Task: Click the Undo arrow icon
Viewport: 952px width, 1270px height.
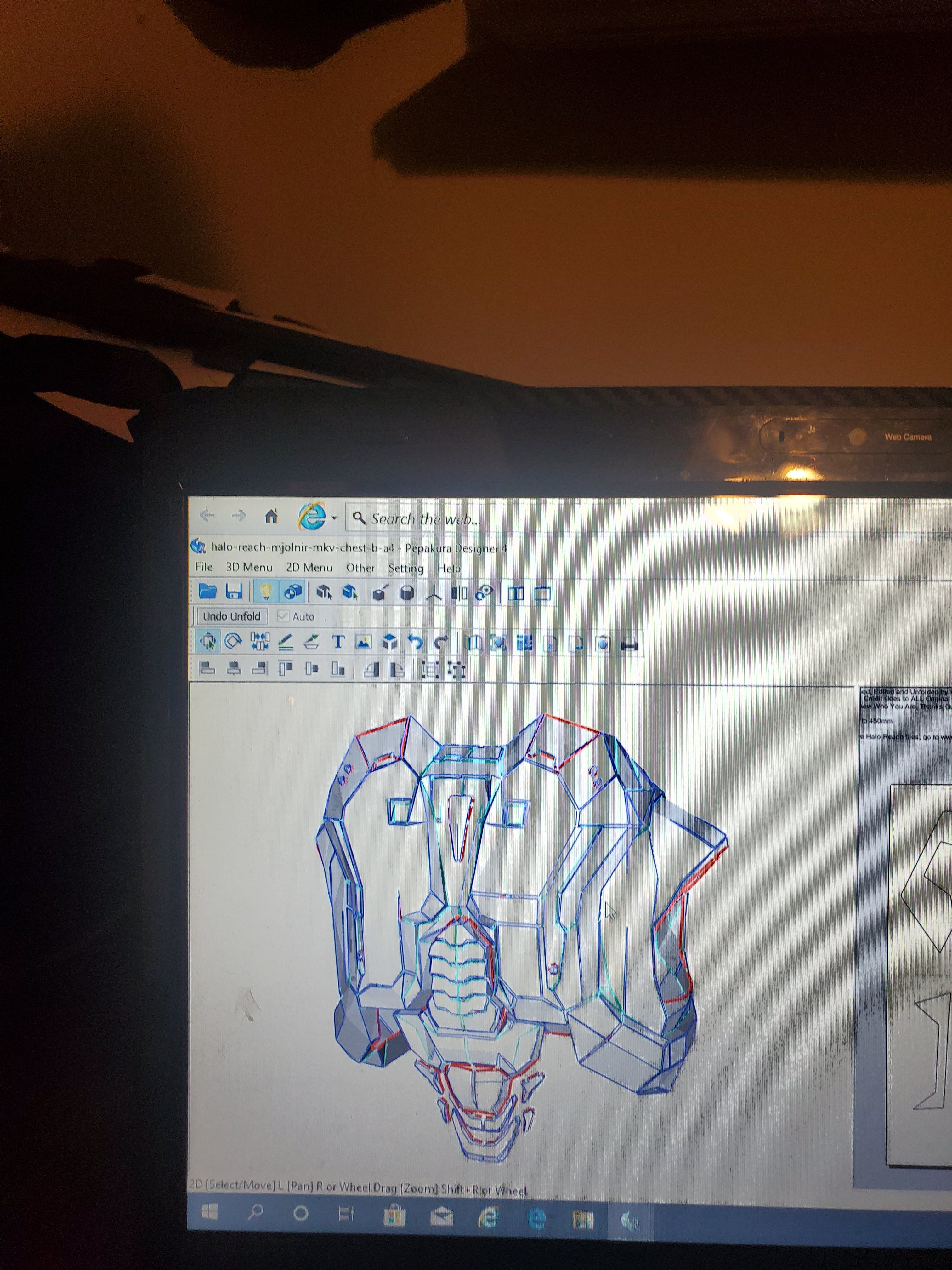Action: pos(415,642)
